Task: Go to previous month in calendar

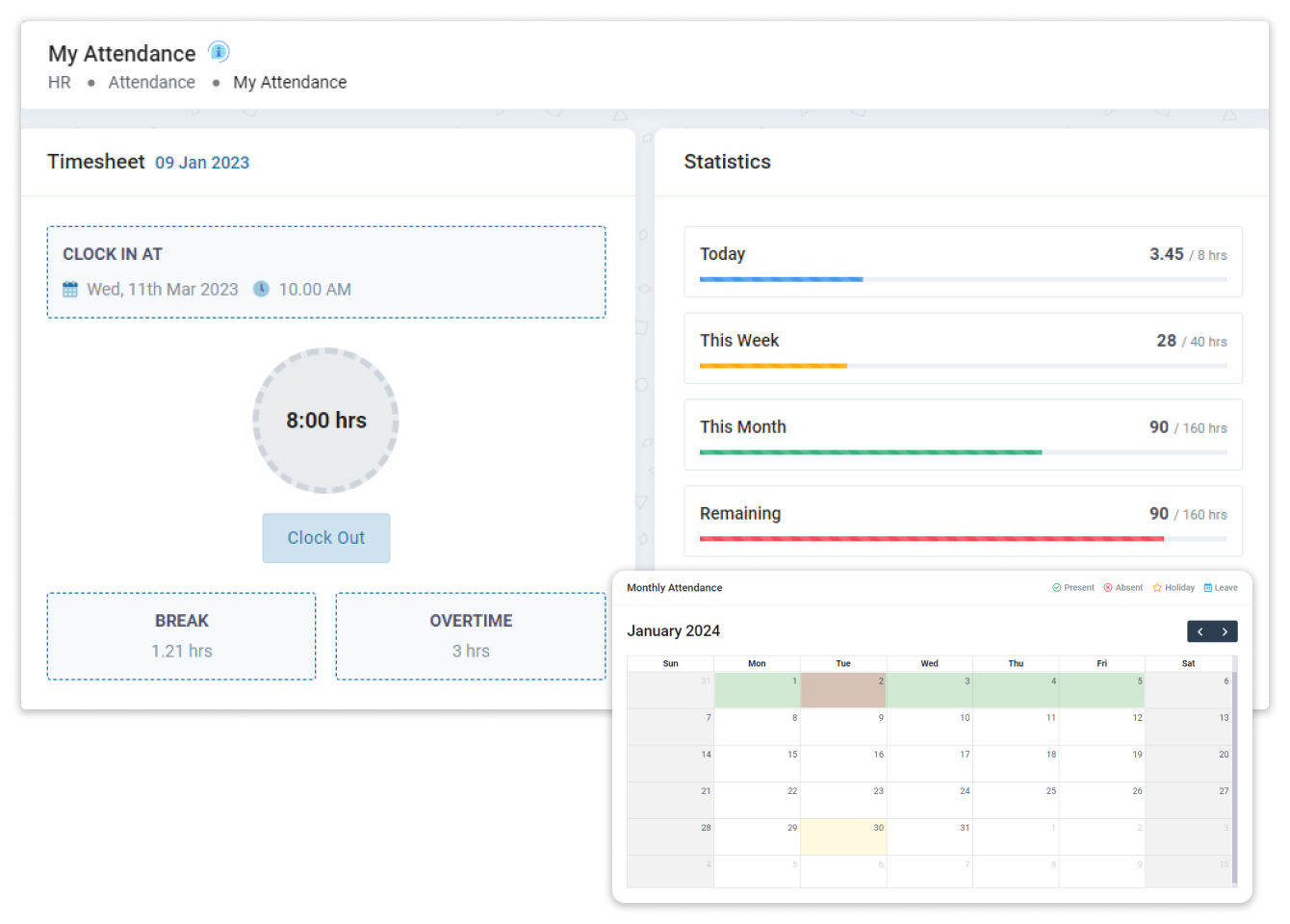Action: [x=1200, y=631]
